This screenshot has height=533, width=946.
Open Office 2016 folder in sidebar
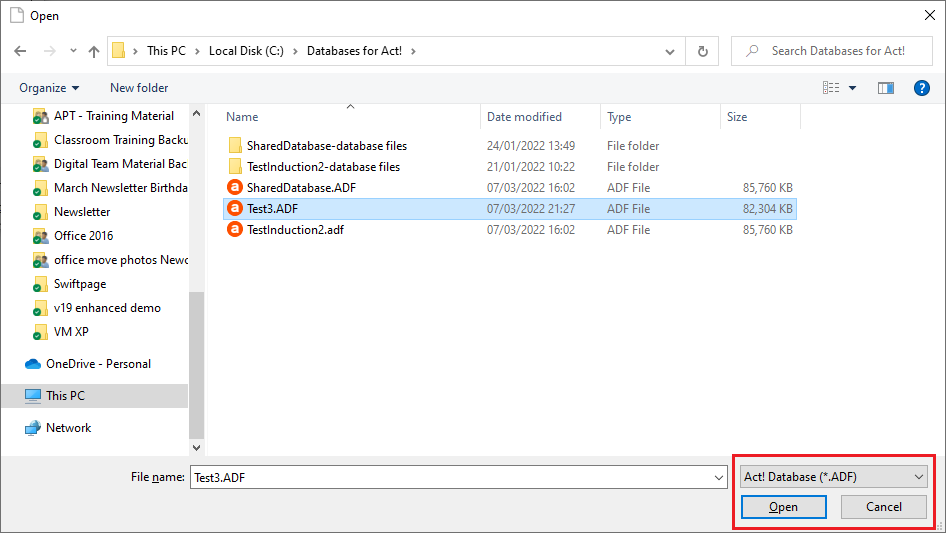tap(84, 236)
